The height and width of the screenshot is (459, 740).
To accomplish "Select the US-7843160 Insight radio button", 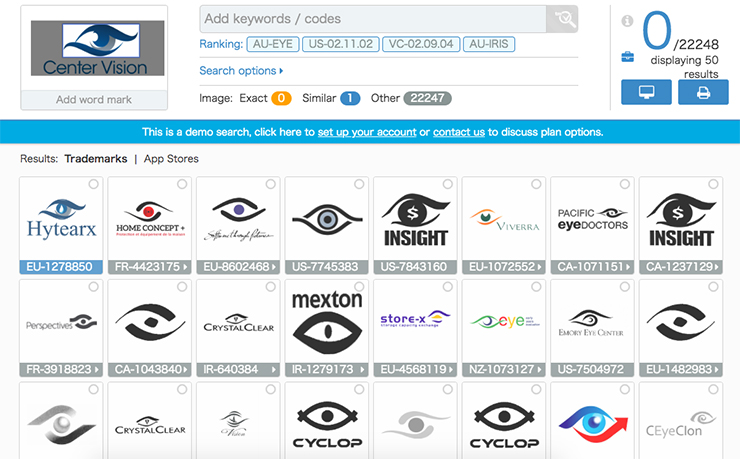I will coord(447,184).
